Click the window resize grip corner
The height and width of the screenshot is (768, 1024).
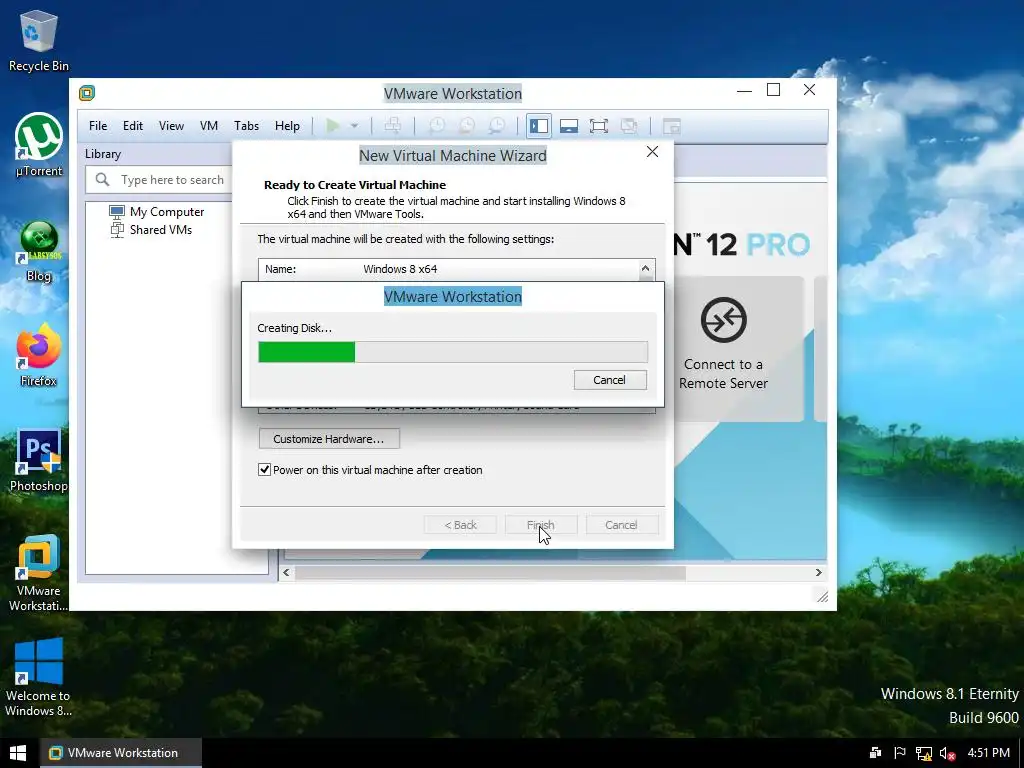coord(822,596)
